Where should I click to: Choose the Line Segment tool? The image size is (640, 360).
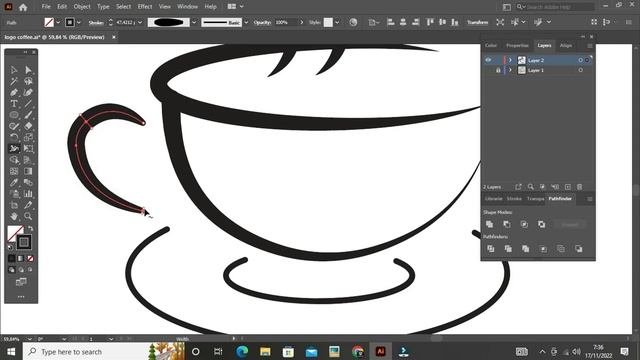click(x=28, y=104)
